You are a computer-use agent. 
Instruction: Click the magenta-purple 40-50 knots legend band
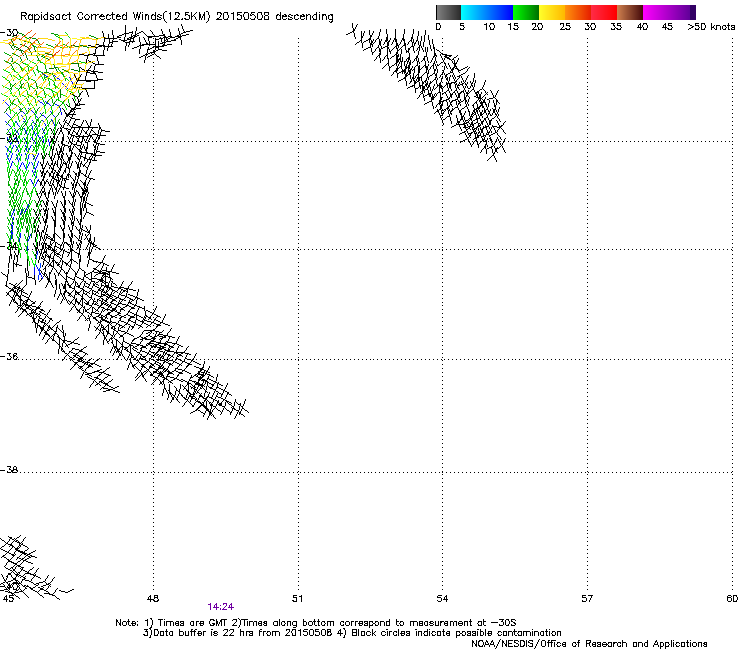click(669, 12)
